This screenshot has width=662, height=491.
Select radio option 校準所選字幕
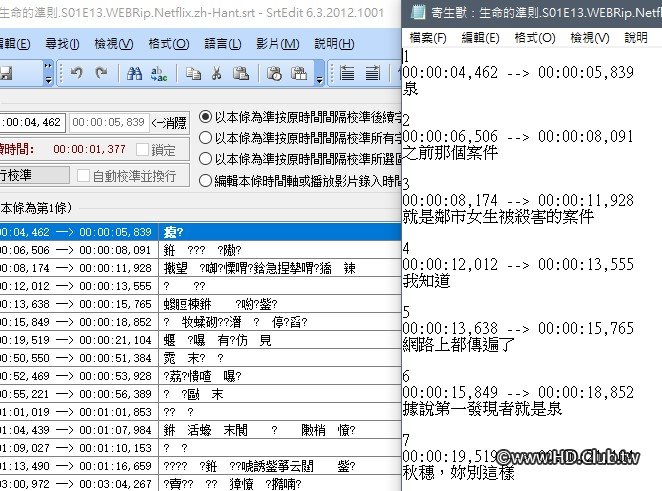click(x=205, y=159)
